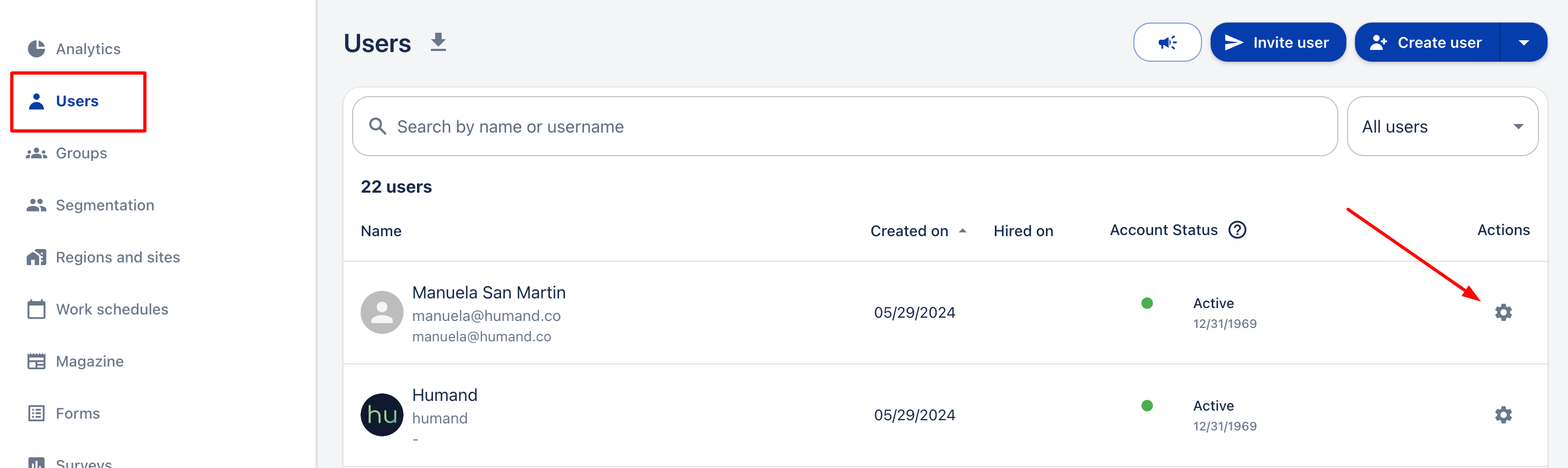Click Manuela San Martin's avatar icon

pyautogui.click(x=382, y=312)
